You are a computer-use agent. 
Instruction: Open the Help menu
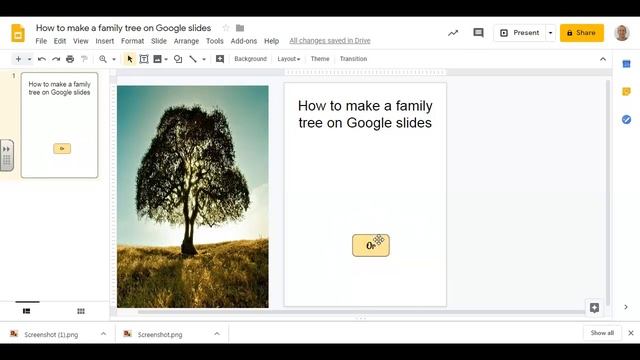271,41
